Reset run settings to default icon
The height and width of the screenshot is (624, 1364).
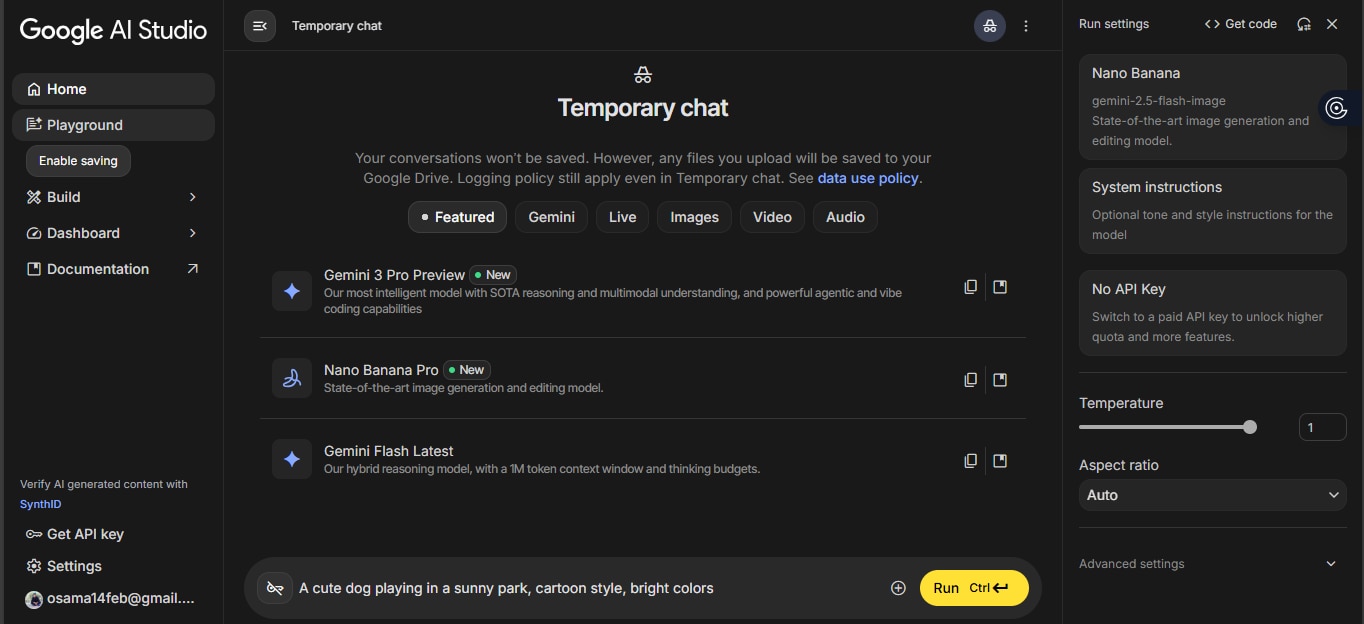pos(1304,24)
